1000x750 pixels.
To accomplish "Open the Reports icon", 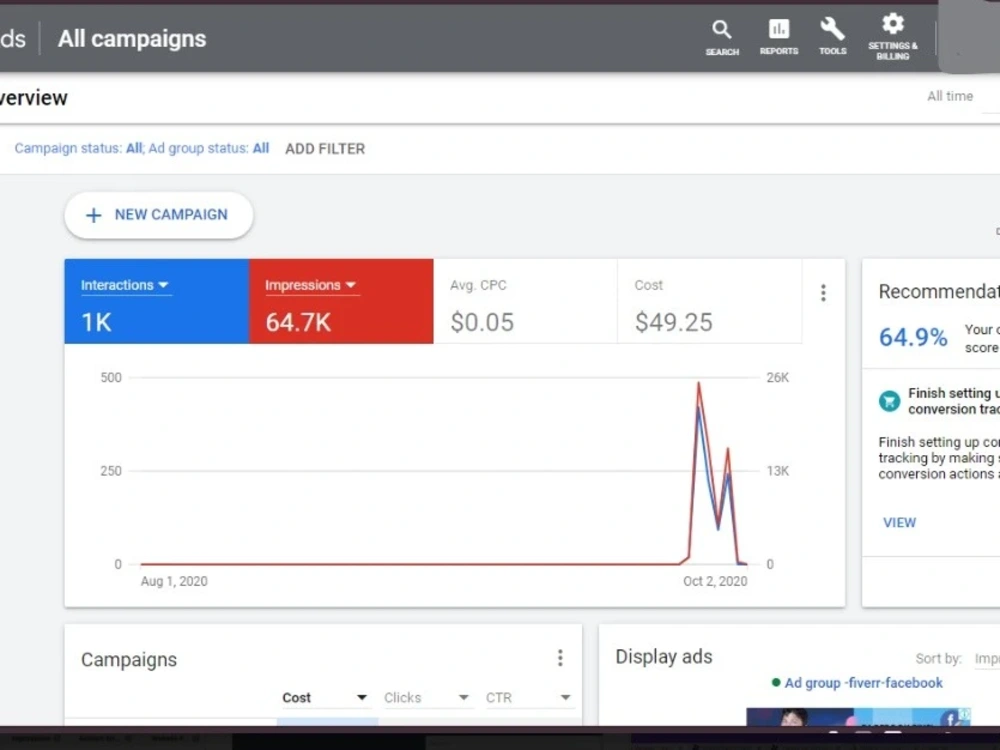I will tap(779, 37).
